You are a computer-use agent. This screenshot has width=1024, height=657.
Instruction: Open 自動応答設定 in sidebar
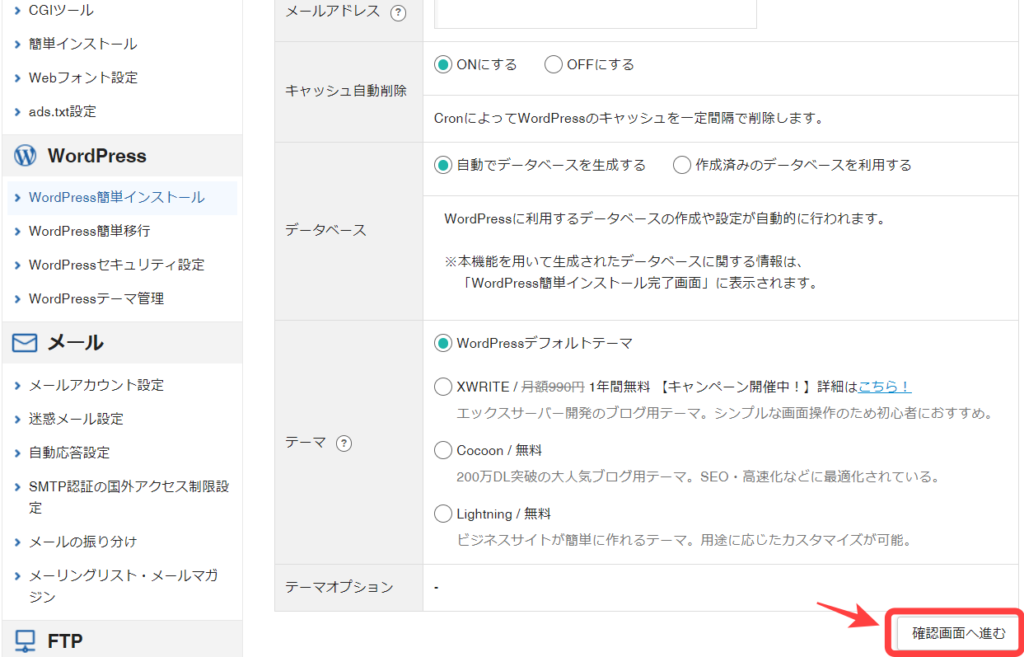[x=69, y=453]
